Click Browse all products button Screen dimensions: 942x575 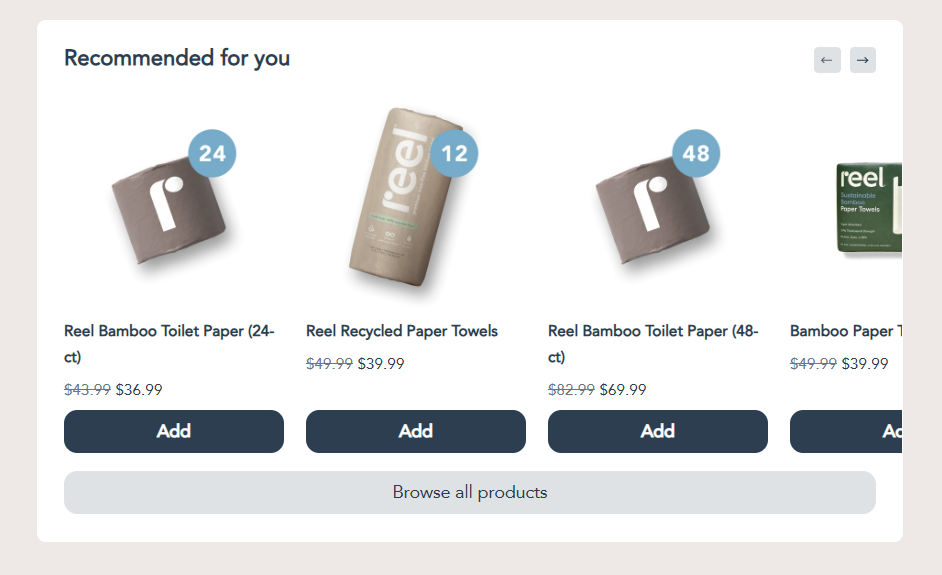470,492
